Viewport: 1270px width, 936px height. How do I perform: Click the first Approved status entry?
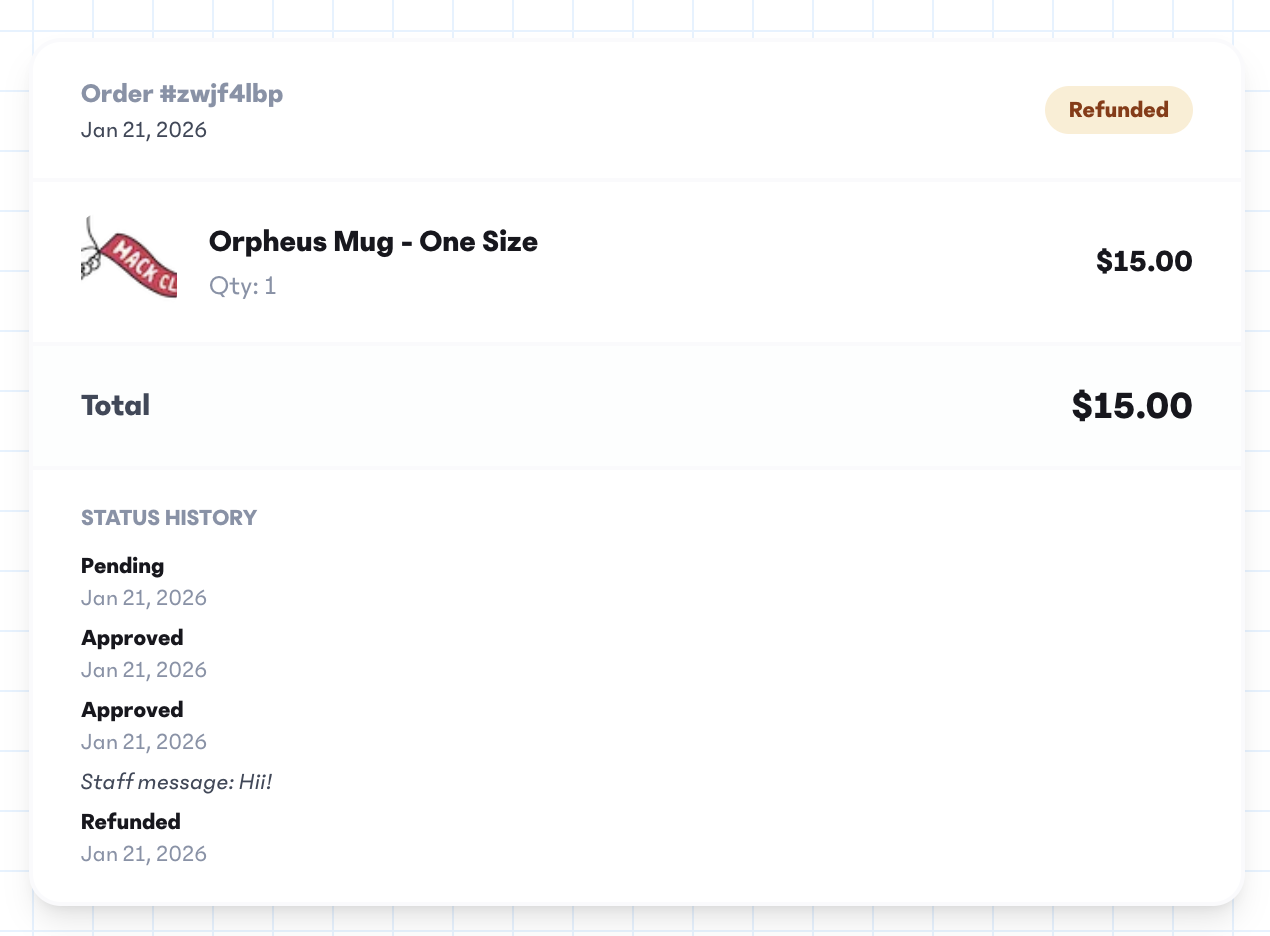[x=132, y=638]
